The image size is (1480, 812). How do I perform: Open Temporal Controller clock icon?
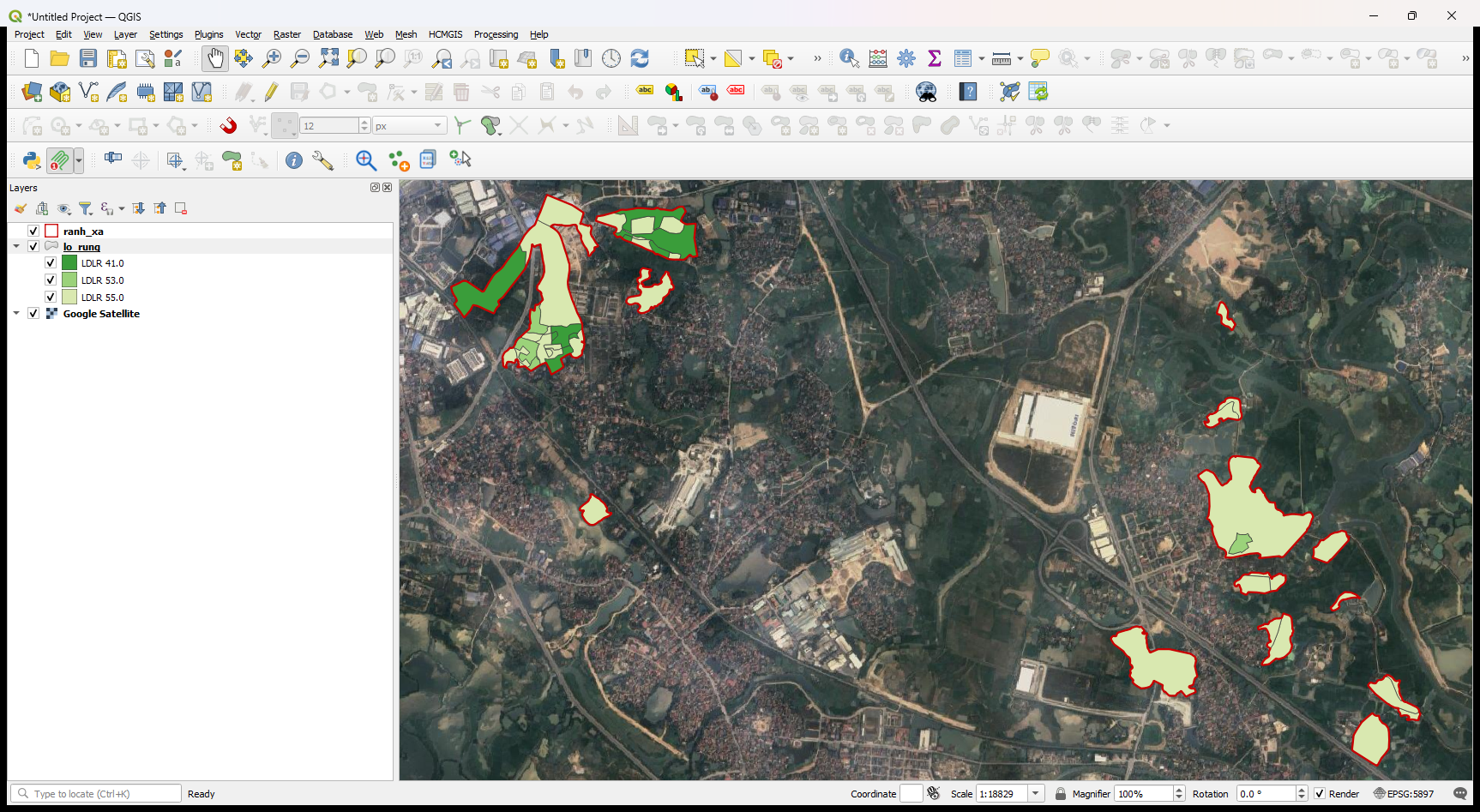(x=611, y=58)
